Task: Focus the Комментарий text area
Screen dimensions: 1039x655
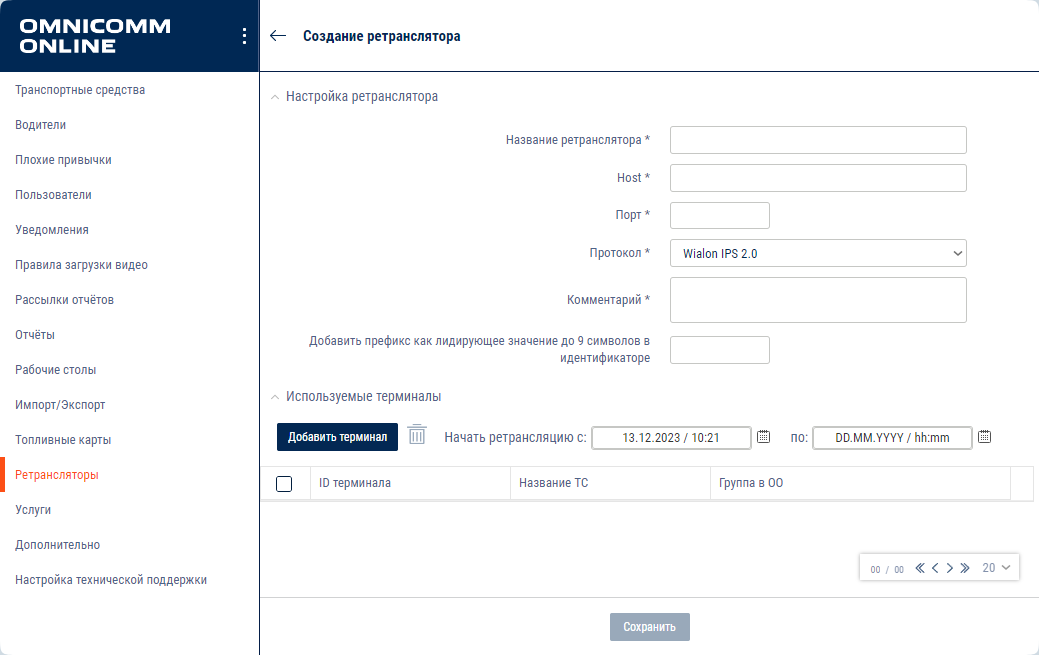Action: coord(818,300)
